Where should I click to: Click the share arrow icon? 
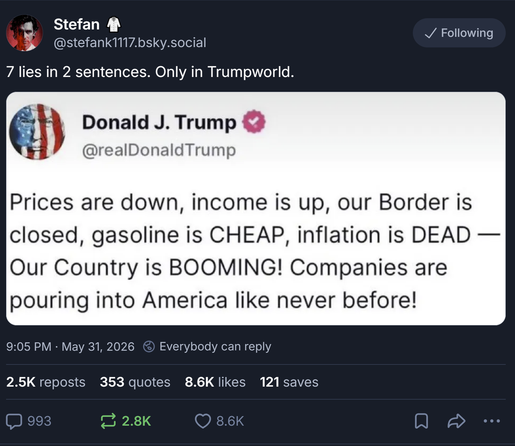coord(456,421)
